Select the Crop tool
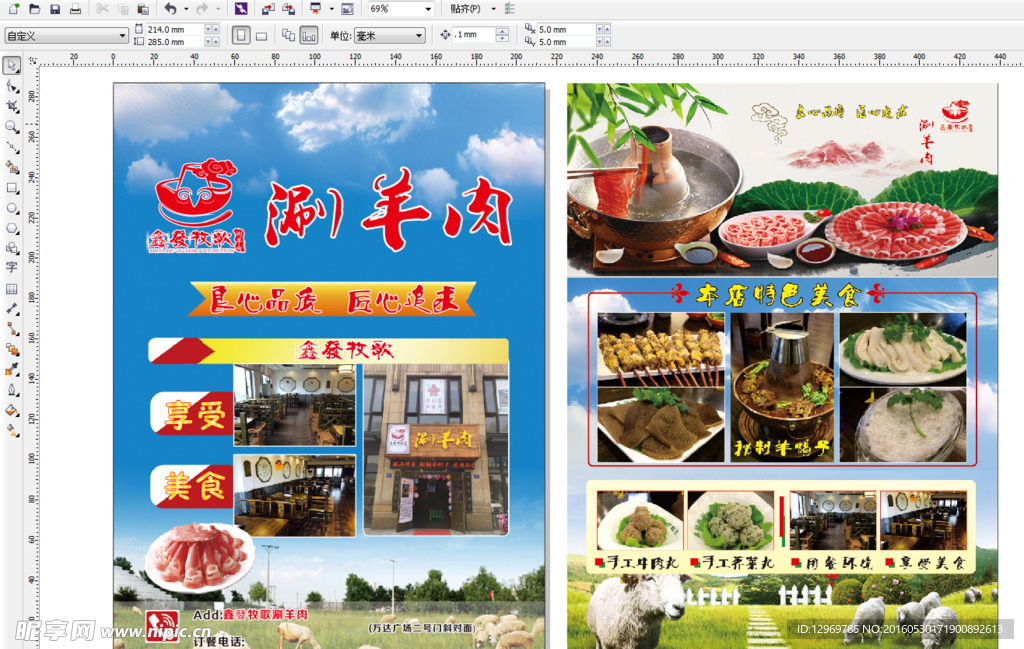 click(x=12, y=106)
